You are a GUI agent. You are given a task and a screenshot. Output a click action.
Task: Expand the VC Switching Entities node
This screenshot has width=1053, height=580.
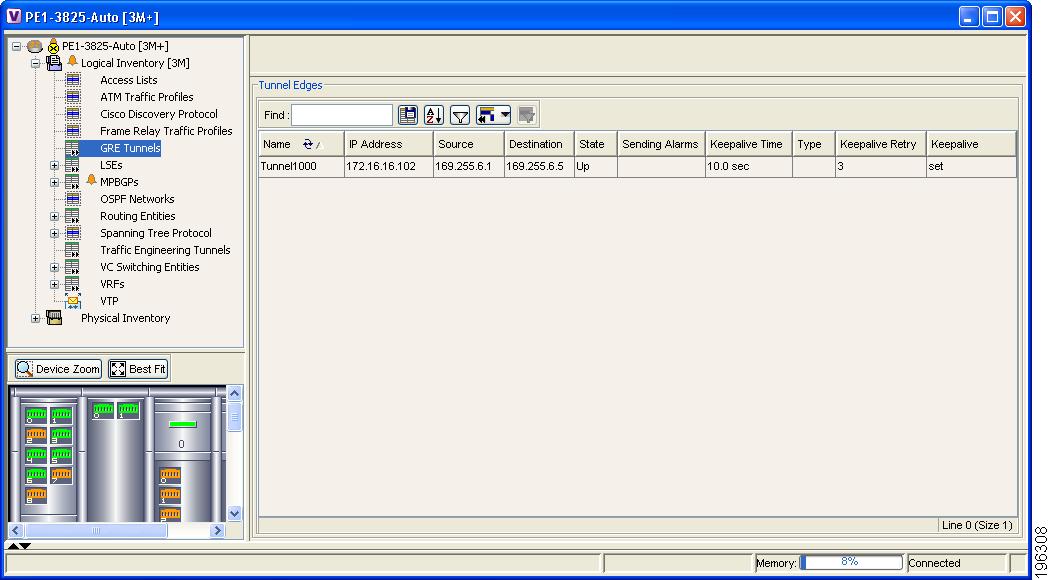click(x=54, y=267)
